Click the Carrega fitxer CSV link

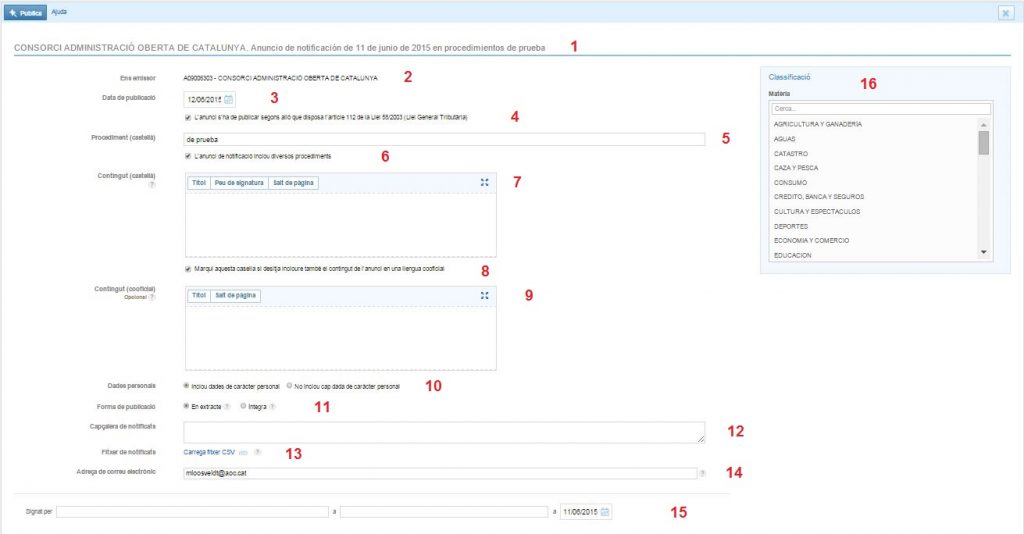point(209,452)
